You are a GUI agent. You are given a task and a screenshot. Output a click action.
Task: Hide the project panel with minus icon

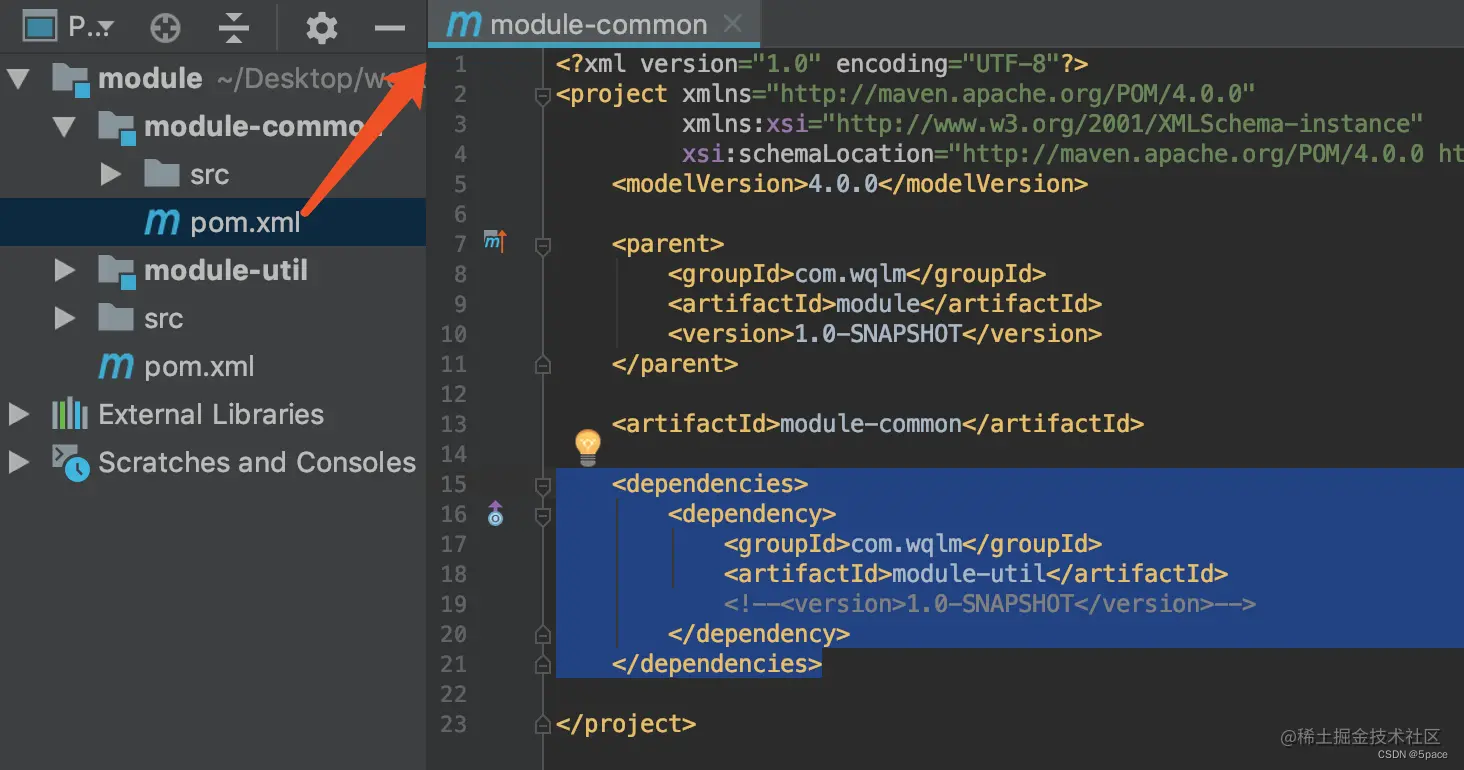389,28
